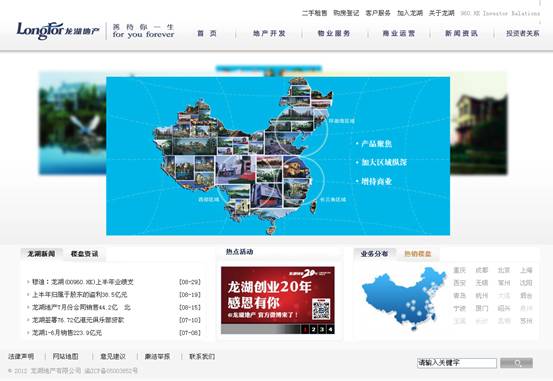Viewport: 553px width, 381px height.
Task: Open the 地产开发 navigation menu
Action: click(269, 34)
